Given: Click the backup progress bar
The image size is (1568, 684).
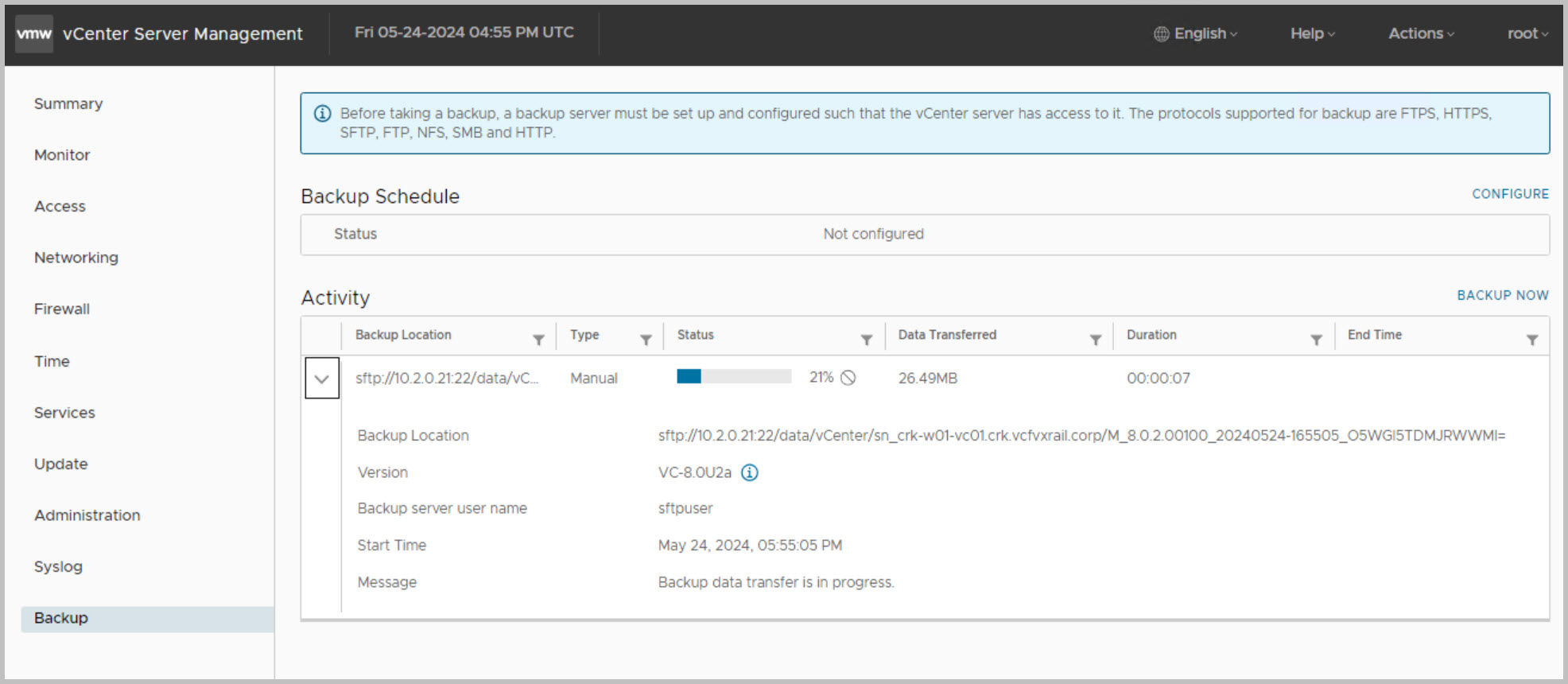Looking at the screenshot, I should point(733,377).
